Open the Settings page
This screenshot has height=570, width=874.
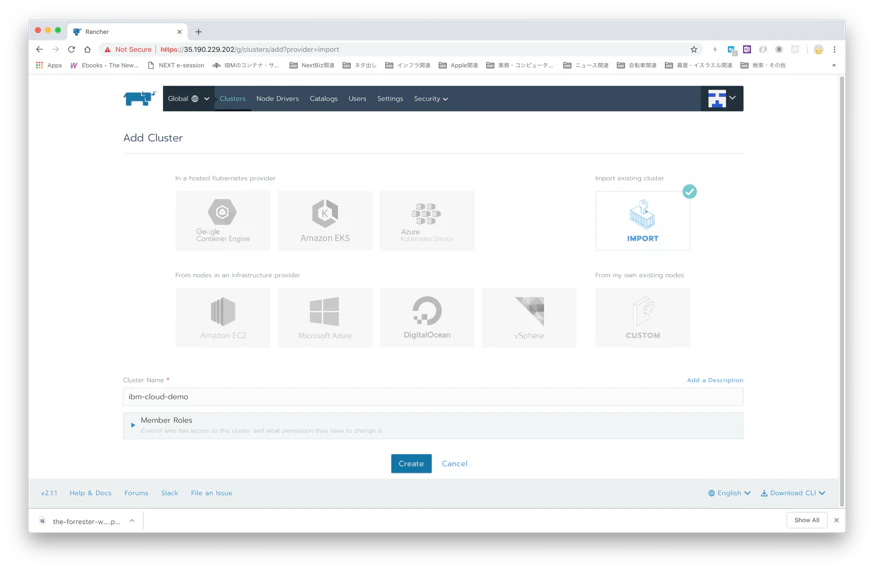click(390, 99)
